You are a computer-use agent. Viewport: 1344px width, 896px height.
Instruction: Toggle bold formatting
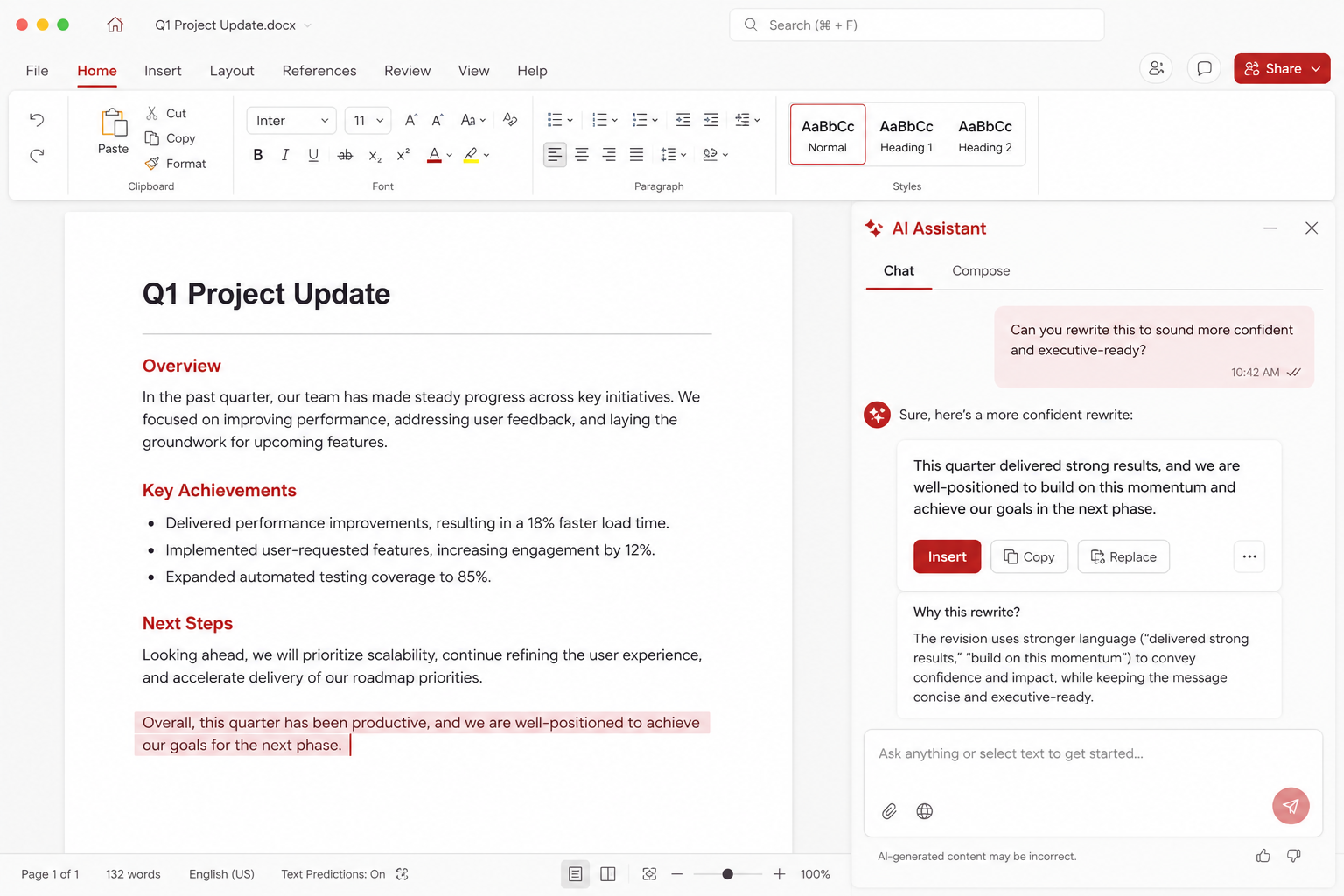258,155
